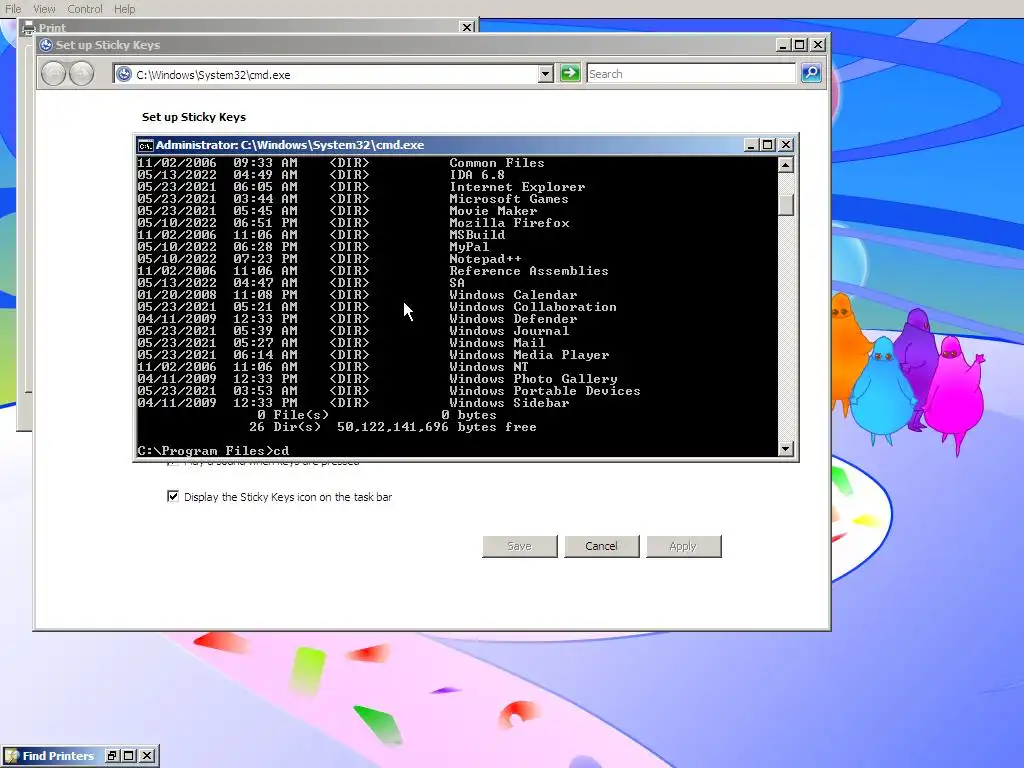The image size is (1024, 768).
Task: Click console scrollbar up arrow
Action: (786, 165)
